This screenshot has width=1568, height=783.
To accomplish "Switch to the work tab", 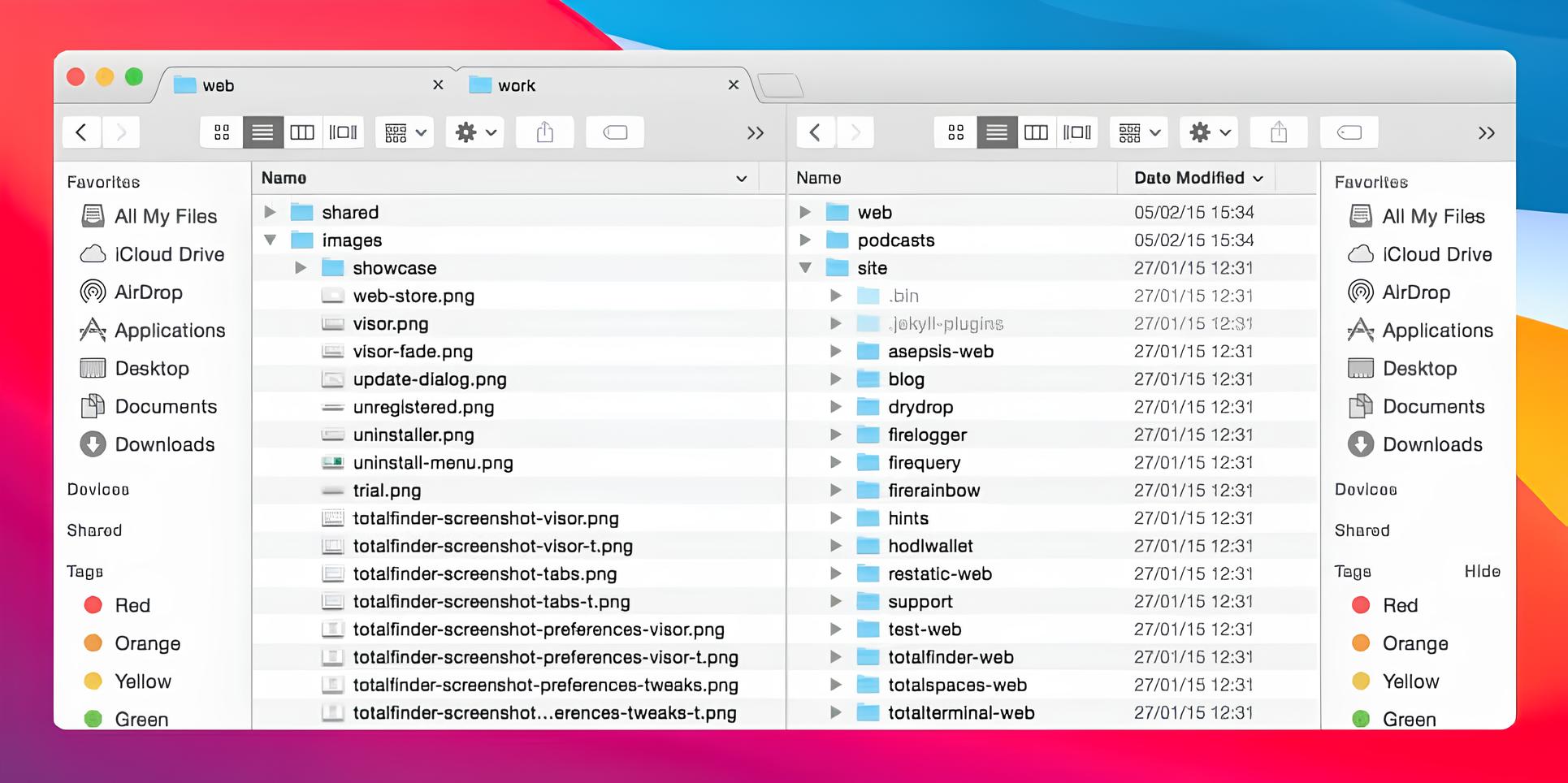I will click(518, 84).
